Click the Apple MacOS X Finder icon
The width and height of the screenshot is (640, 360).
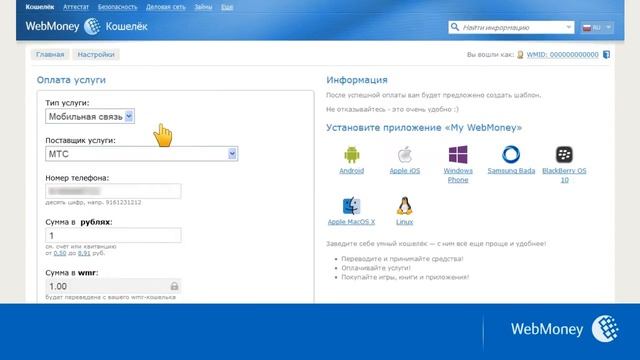tap(351, 206)
